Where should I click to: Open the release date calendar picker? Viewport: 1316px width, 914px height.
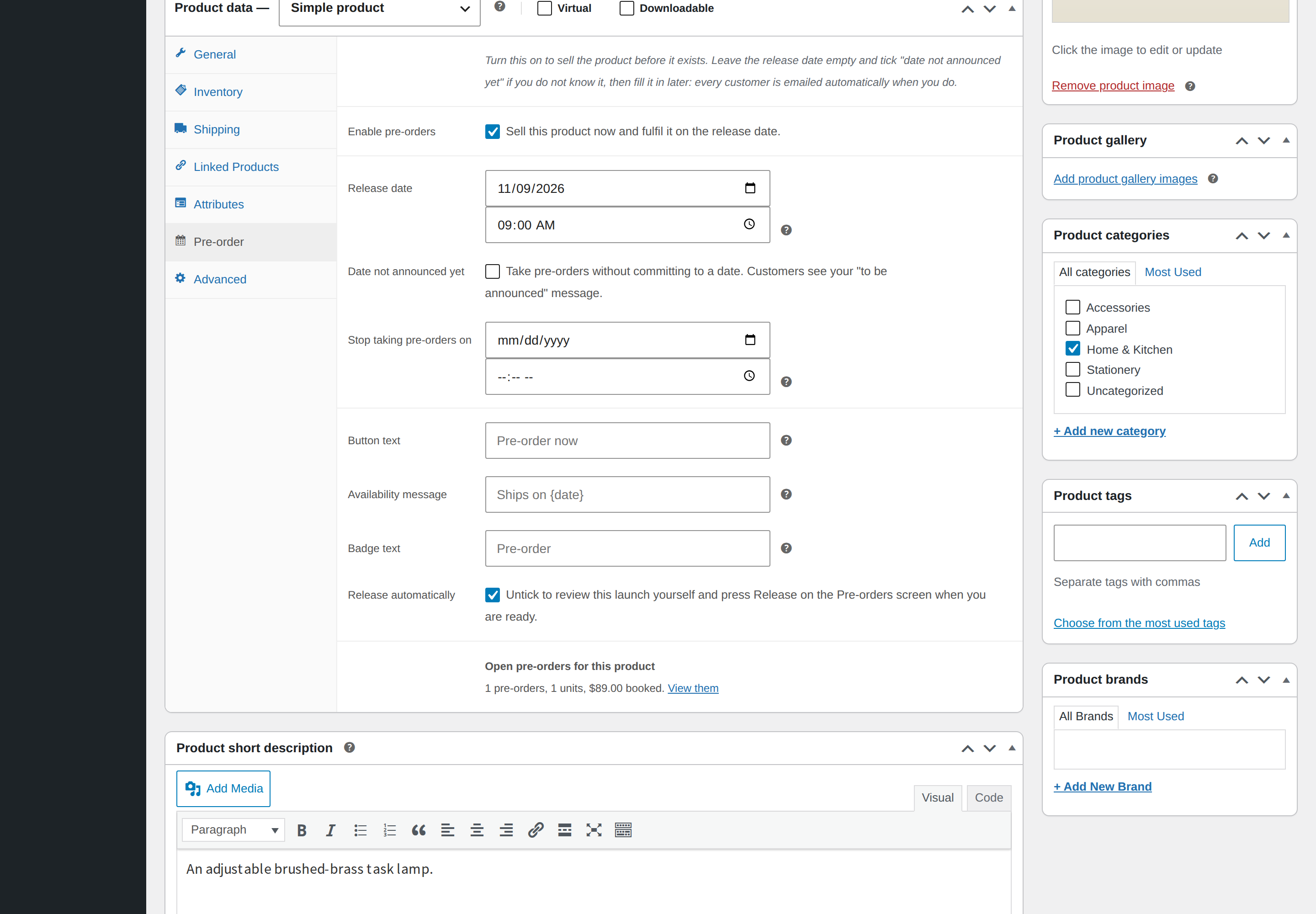(x=750, y=188)
